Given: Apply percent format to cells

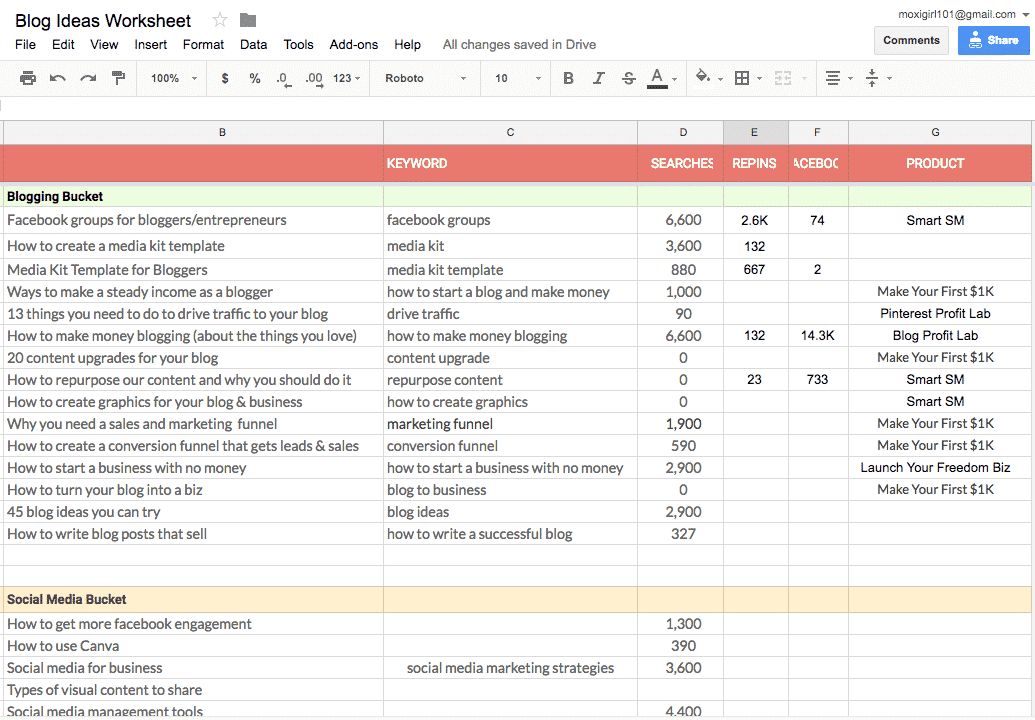Looking at the screenshot, I should click(255, 79).
